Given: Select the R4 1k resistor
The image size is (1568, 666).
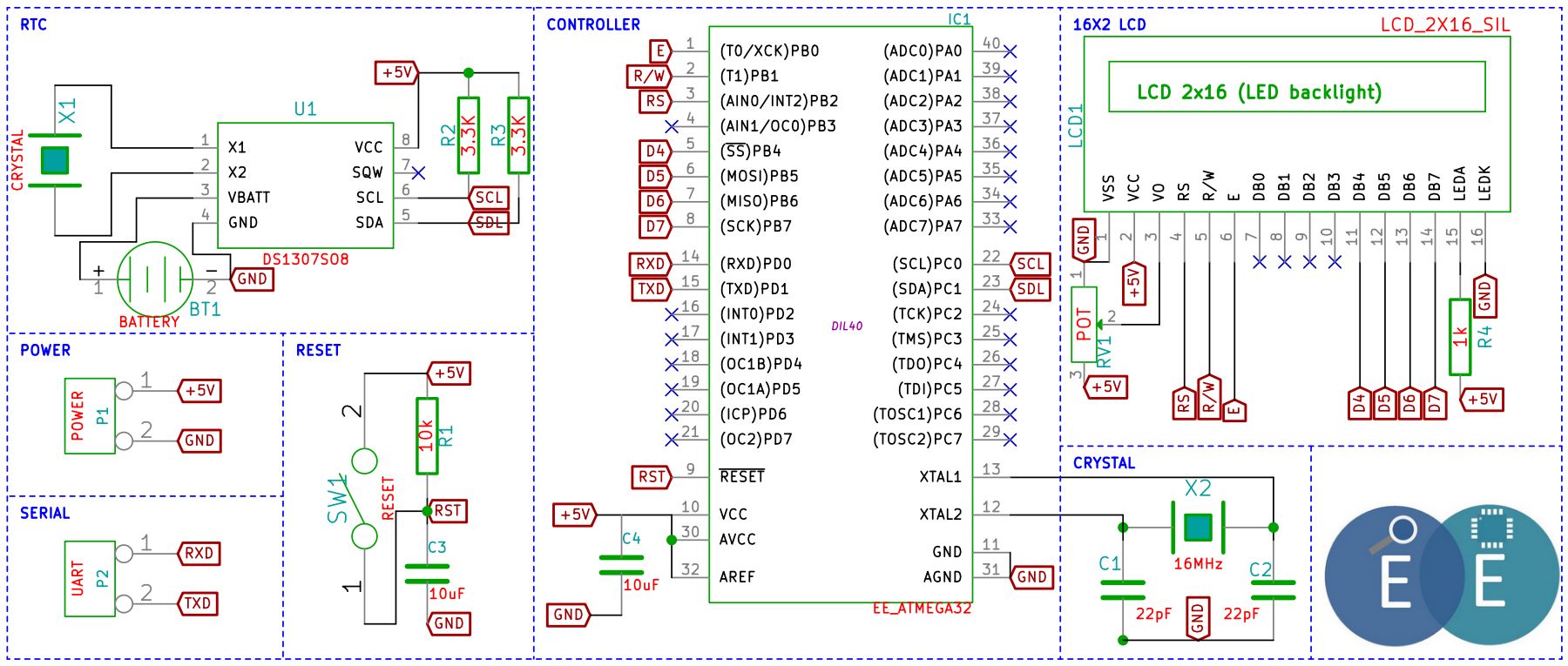Looking at the screenshot, I should tap(1460, 337).
